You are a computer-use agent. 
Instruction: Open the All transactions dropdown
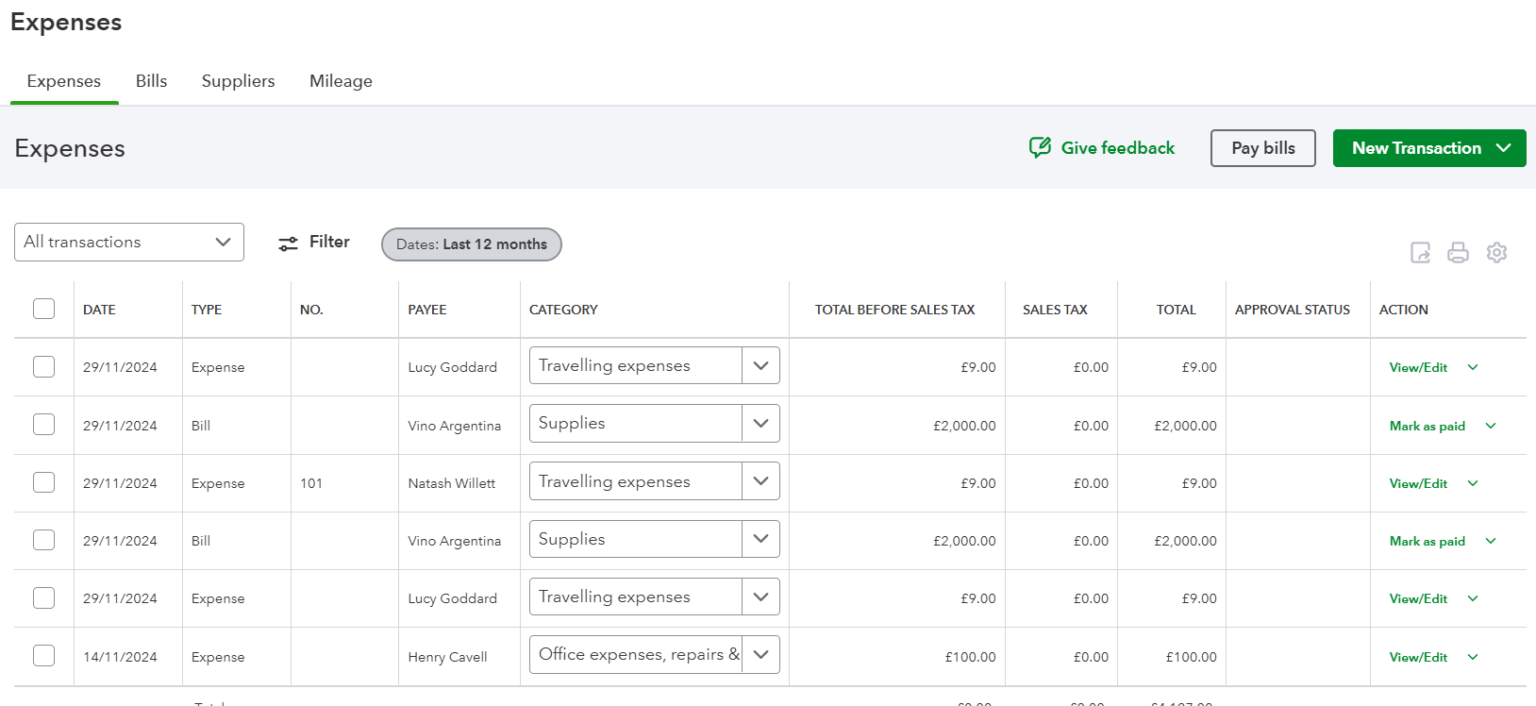(x=128, y=242)
